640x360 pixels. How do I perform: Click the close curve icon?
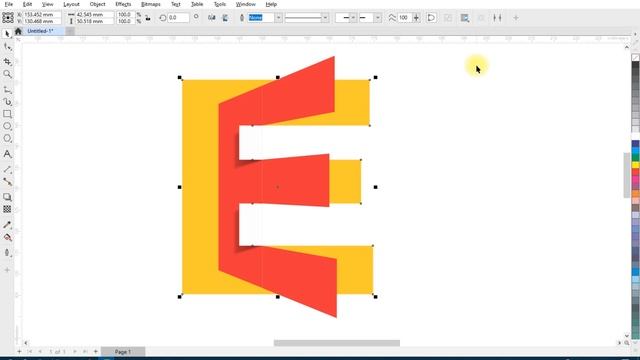tap(431, 18)
